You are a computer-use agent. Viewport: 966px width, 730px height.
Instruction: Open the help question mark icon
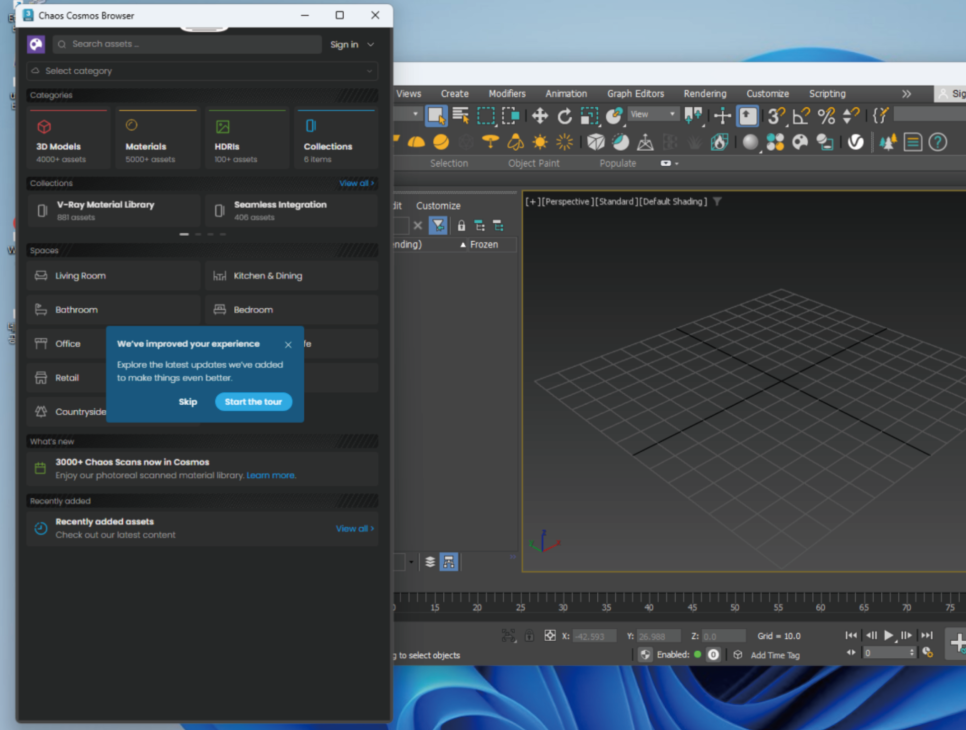[x=938, y=142]
